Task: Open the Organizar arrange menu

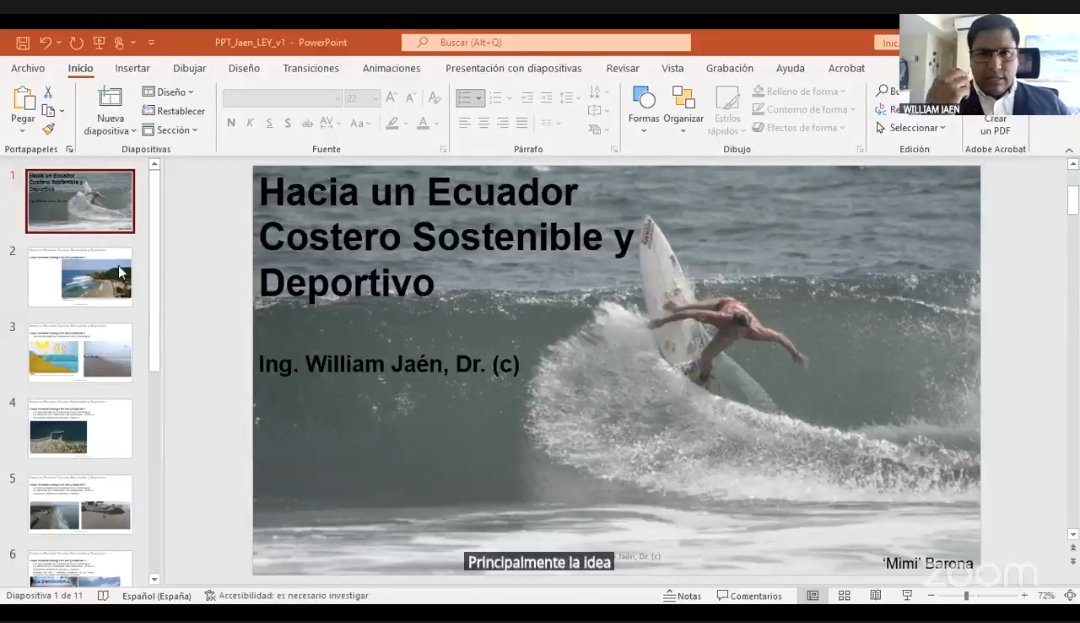Action: tap(683, 109)
